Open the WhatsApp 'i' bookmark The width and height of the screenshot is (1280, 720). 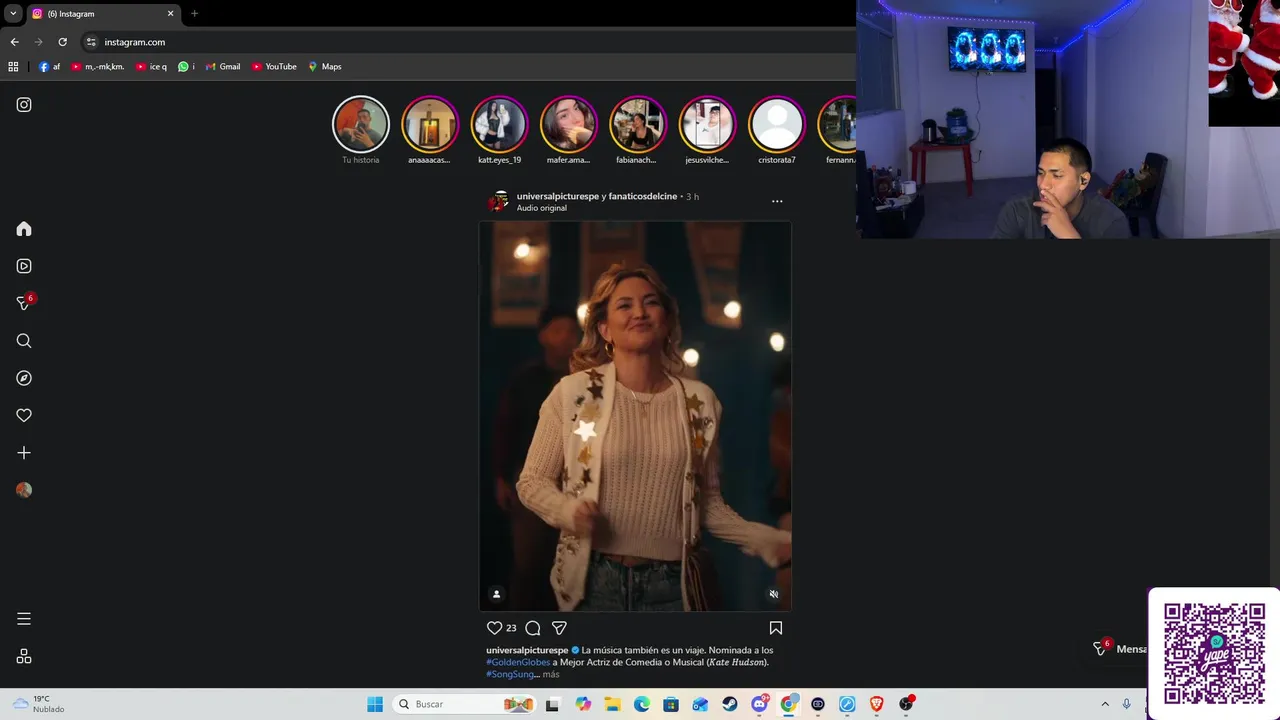tap(186, 67)
